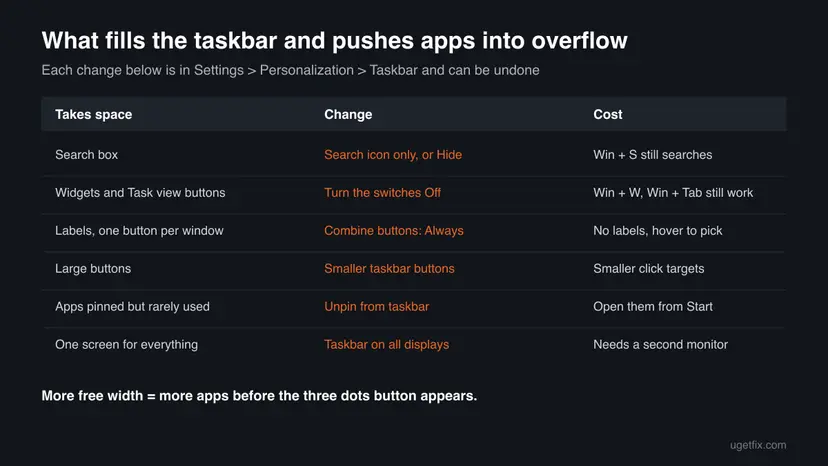Click the 'Cost' column header
Viewport: 828px width, 466px height.
pyautogui.click(x=608, y=115)
